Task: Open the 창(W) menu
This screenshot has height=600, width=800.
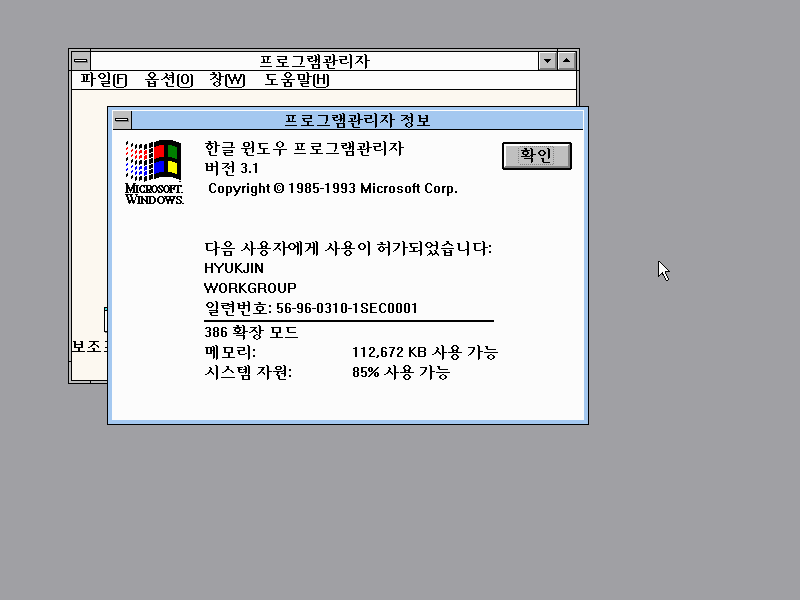Action: [227, 80]
